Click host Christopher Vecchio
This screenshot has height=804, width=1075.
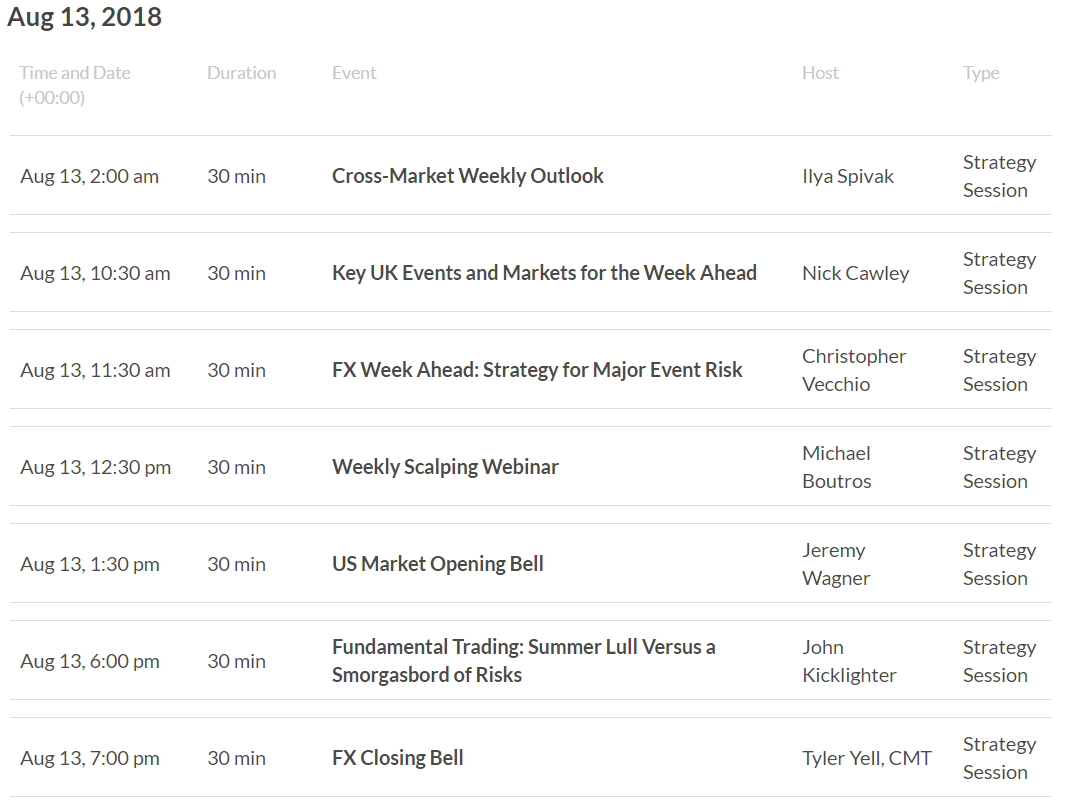(854, 370)
